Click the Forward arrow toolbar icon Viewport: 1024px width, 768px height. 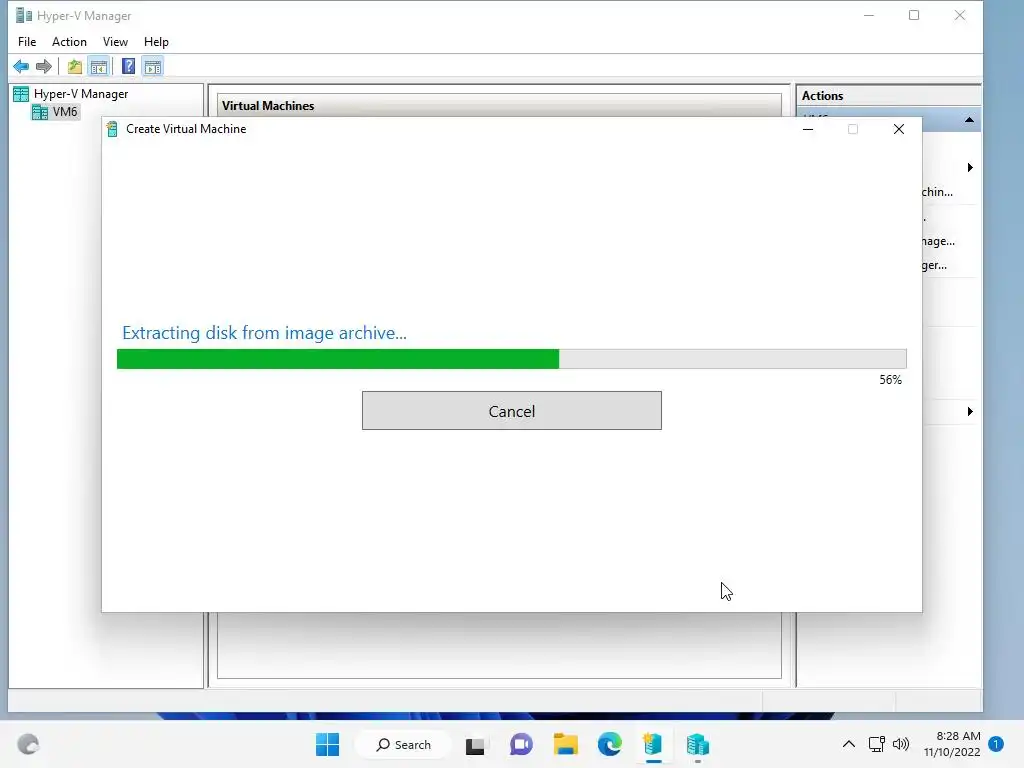[x=44, y=66]
